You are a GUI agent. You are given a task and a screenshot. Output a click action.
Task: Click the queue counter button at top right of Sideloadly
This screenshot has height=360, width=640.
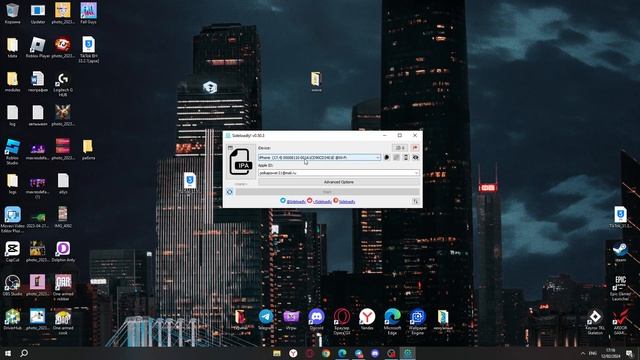[400, 148]
